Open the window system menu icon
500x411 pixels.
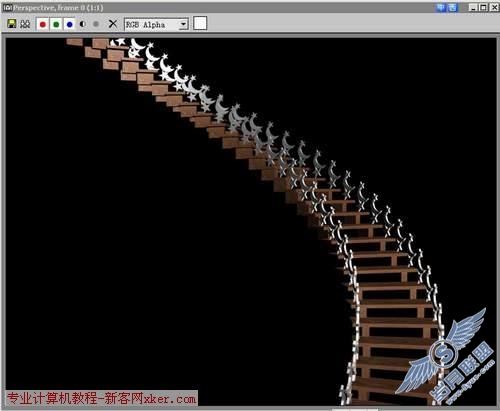coord(7,7)
